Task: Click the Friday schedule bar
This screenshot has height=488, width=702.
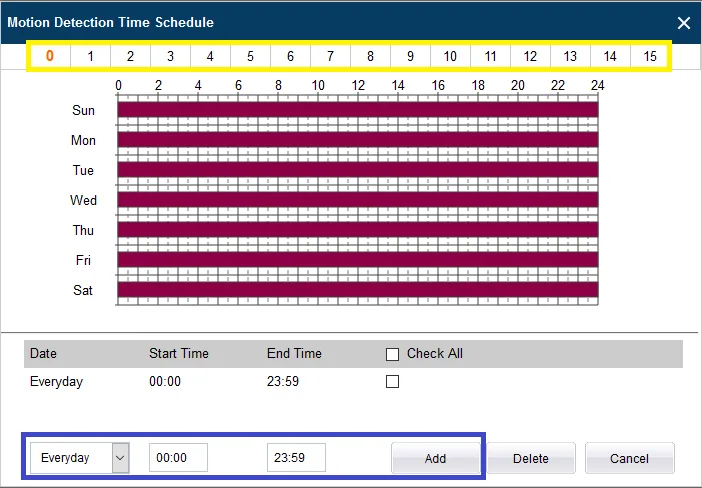Action: point(357,260)
